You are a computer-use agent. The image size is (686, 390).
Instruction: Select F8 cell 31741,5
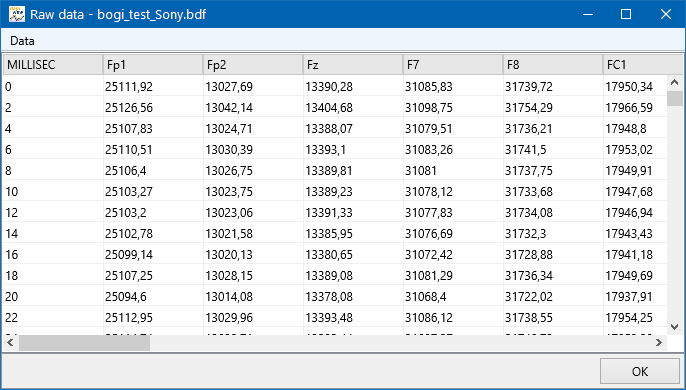(x=553, y=150)
